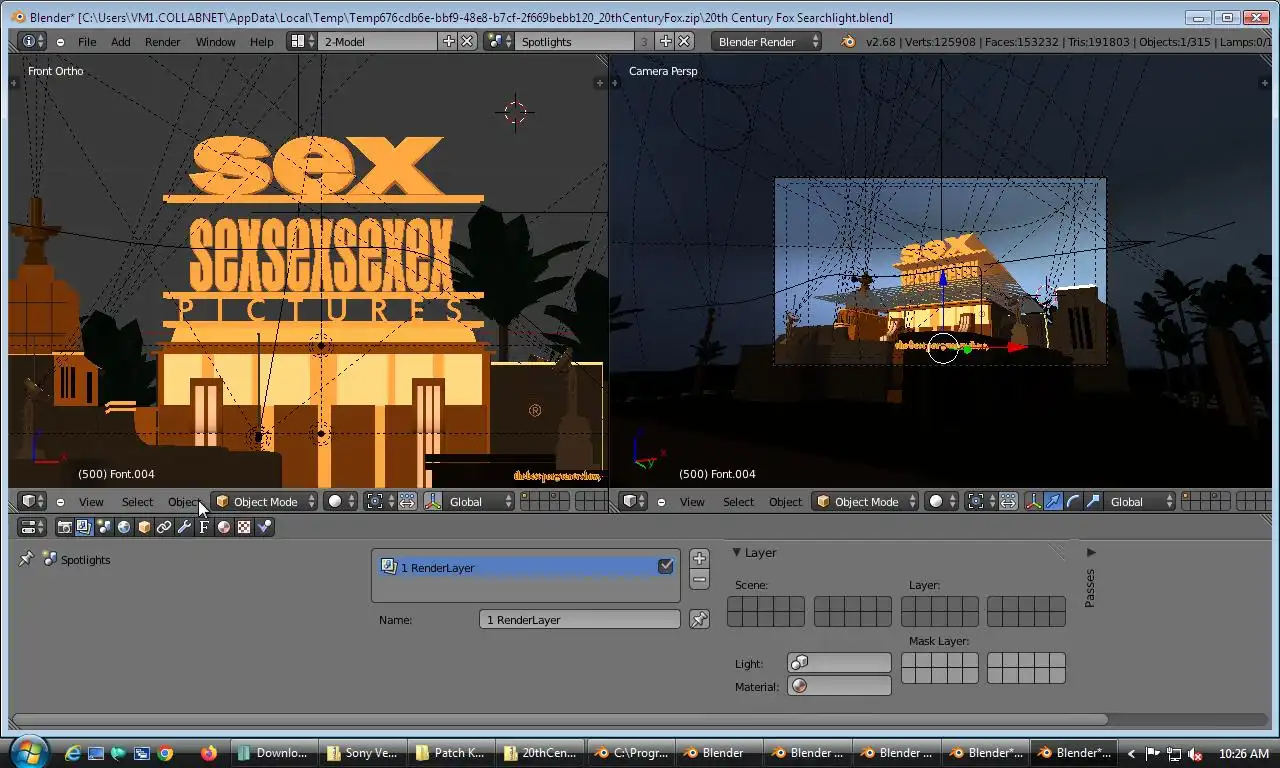
Task: Click the Blender logo splash icon
Action: (849, 41)
